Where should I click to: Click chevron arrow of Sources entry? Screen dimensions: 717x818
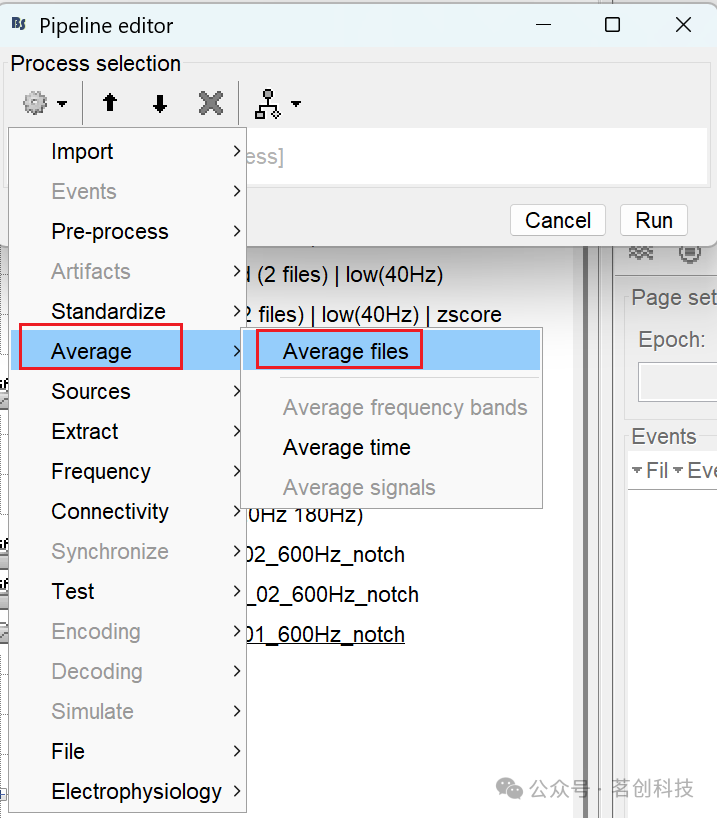click(x=237, y=391)
